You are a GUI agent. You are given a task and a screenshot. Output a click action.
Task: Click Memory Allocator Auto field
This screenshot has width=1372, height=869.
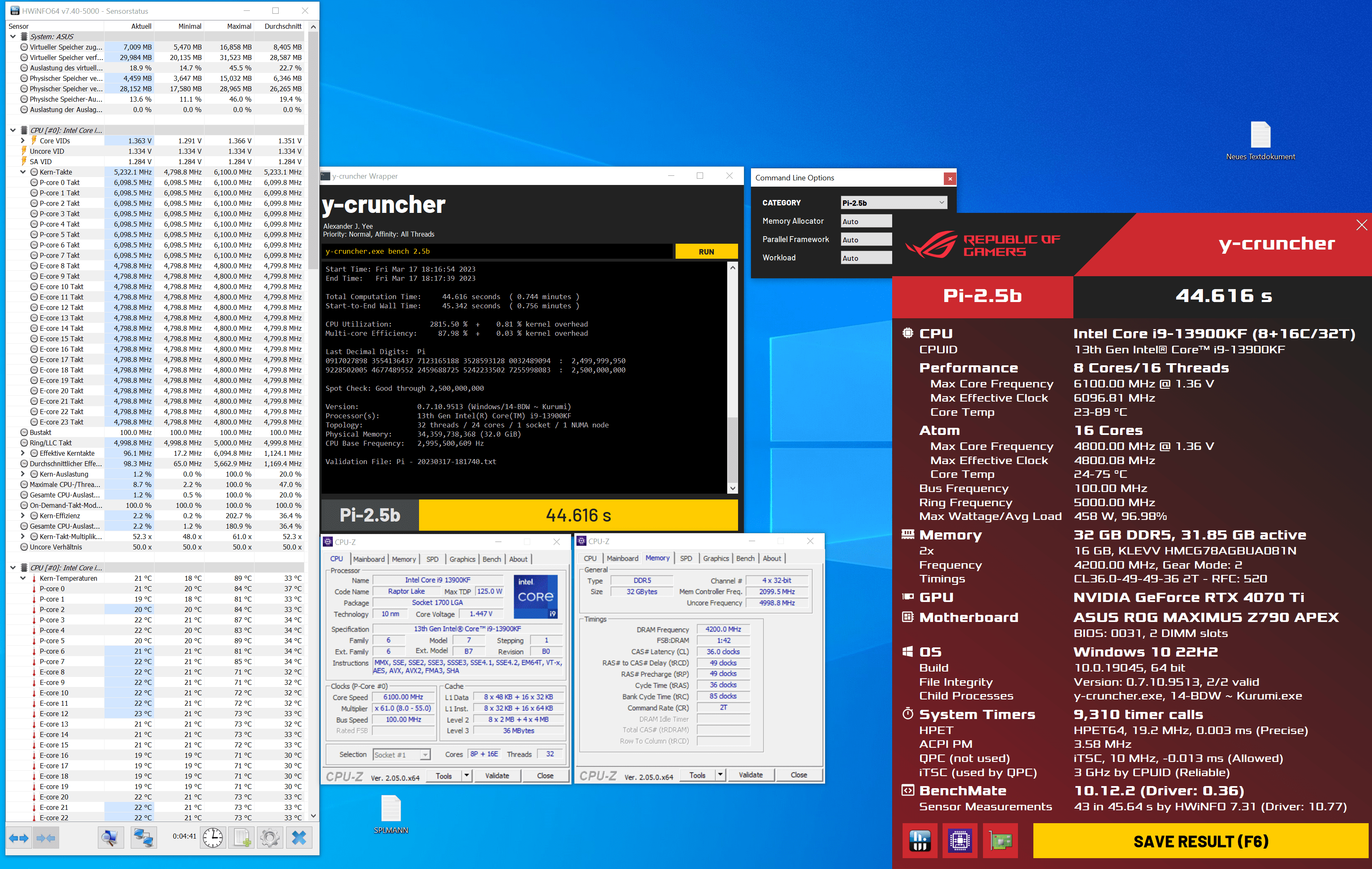[866, 222]
